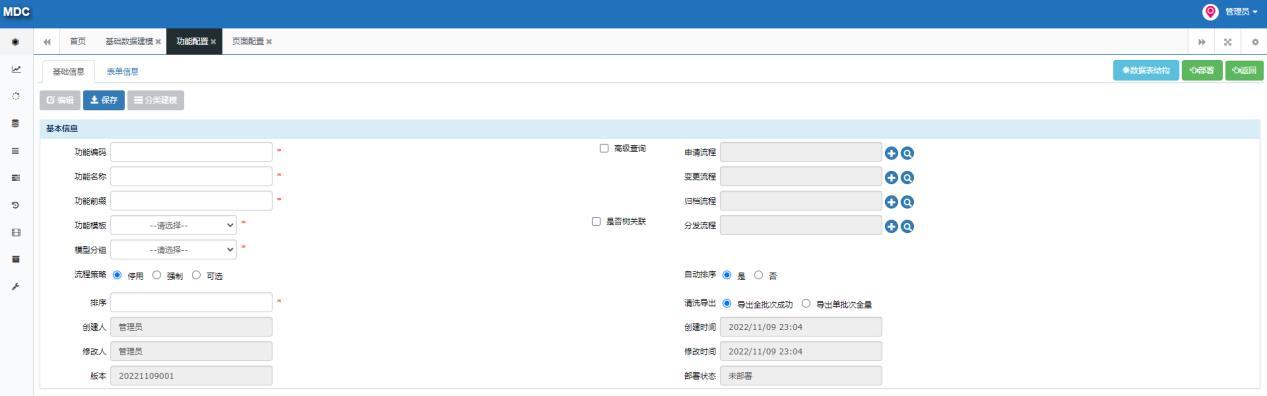Click the dotted circle icon in left sidebar

tap(15, 96)
